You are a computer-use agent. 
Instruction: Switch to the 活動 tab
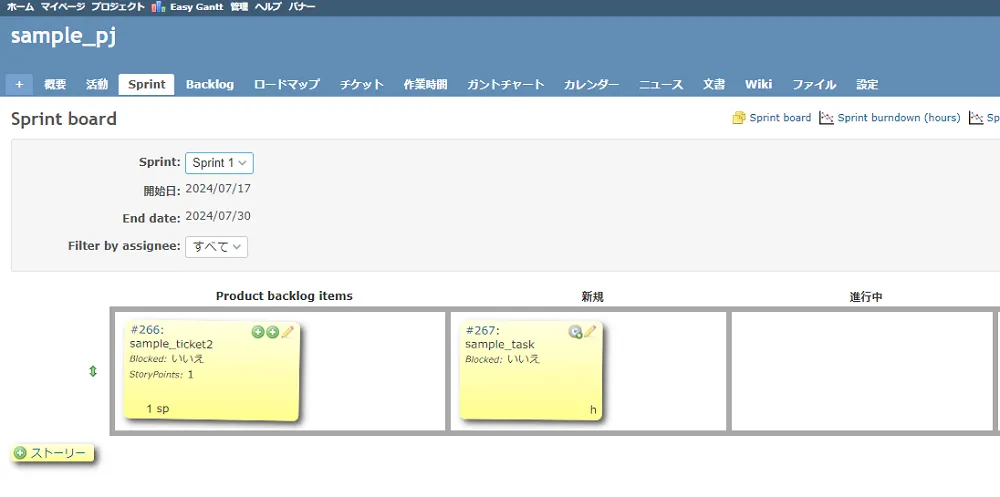97,84
